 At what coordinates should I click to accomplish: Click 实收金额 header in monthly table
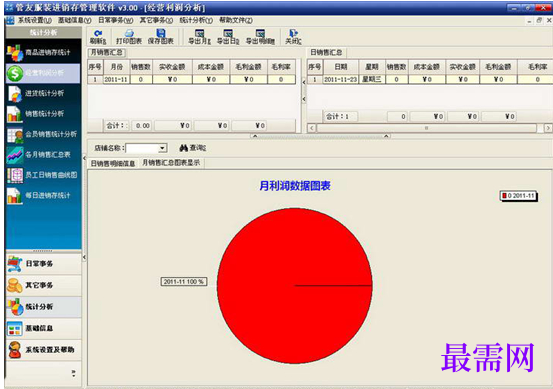click(x=172, y=67)
